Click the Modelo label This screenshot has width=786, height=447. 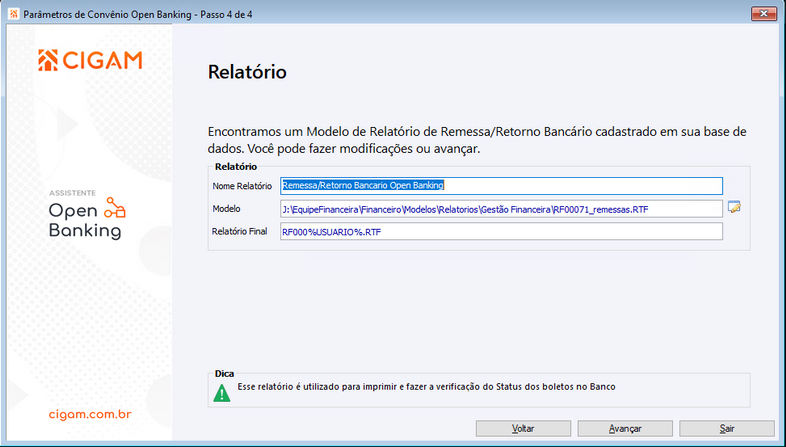point(227,208)
